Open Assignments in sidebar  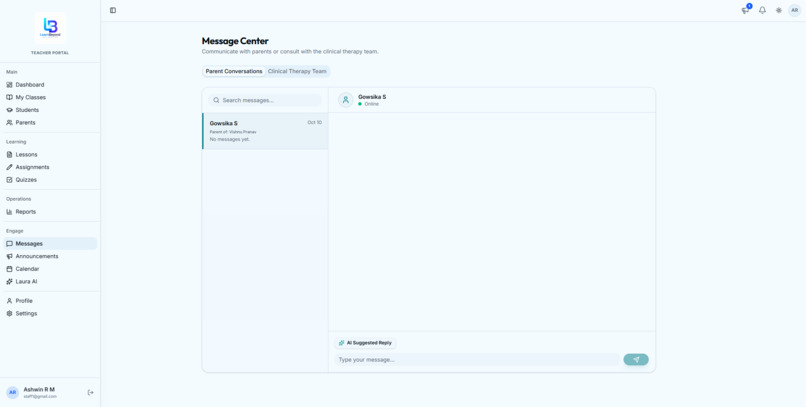50,167
